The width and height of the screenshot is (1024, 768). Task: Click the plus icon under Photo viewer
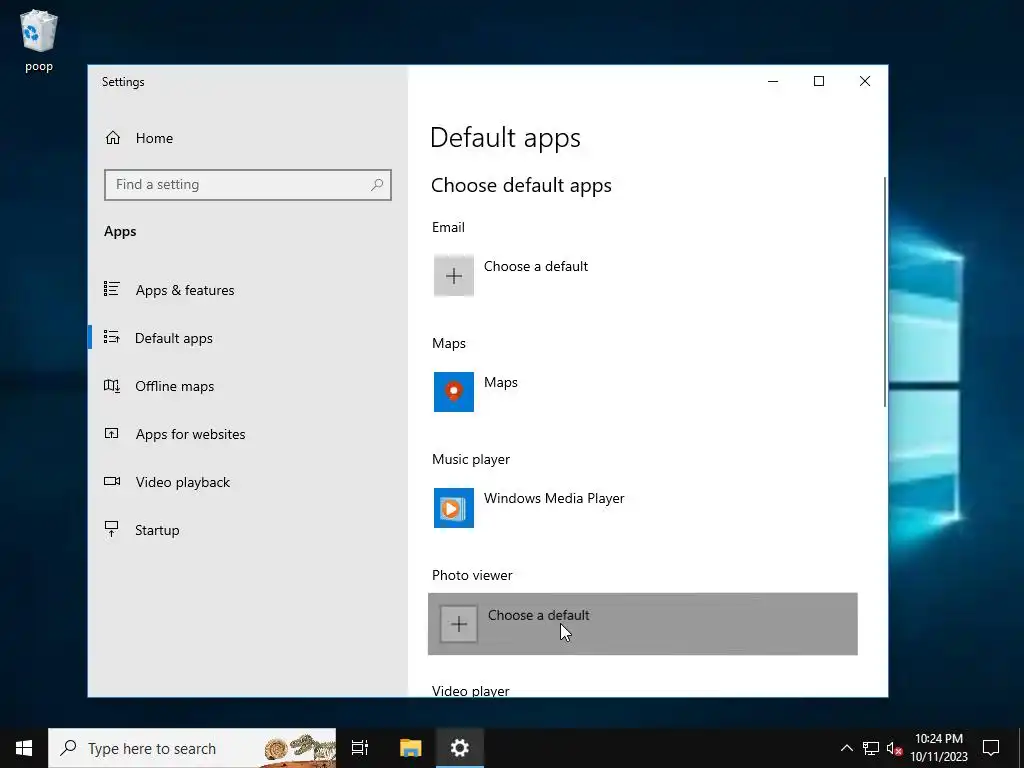click(458, 624)
